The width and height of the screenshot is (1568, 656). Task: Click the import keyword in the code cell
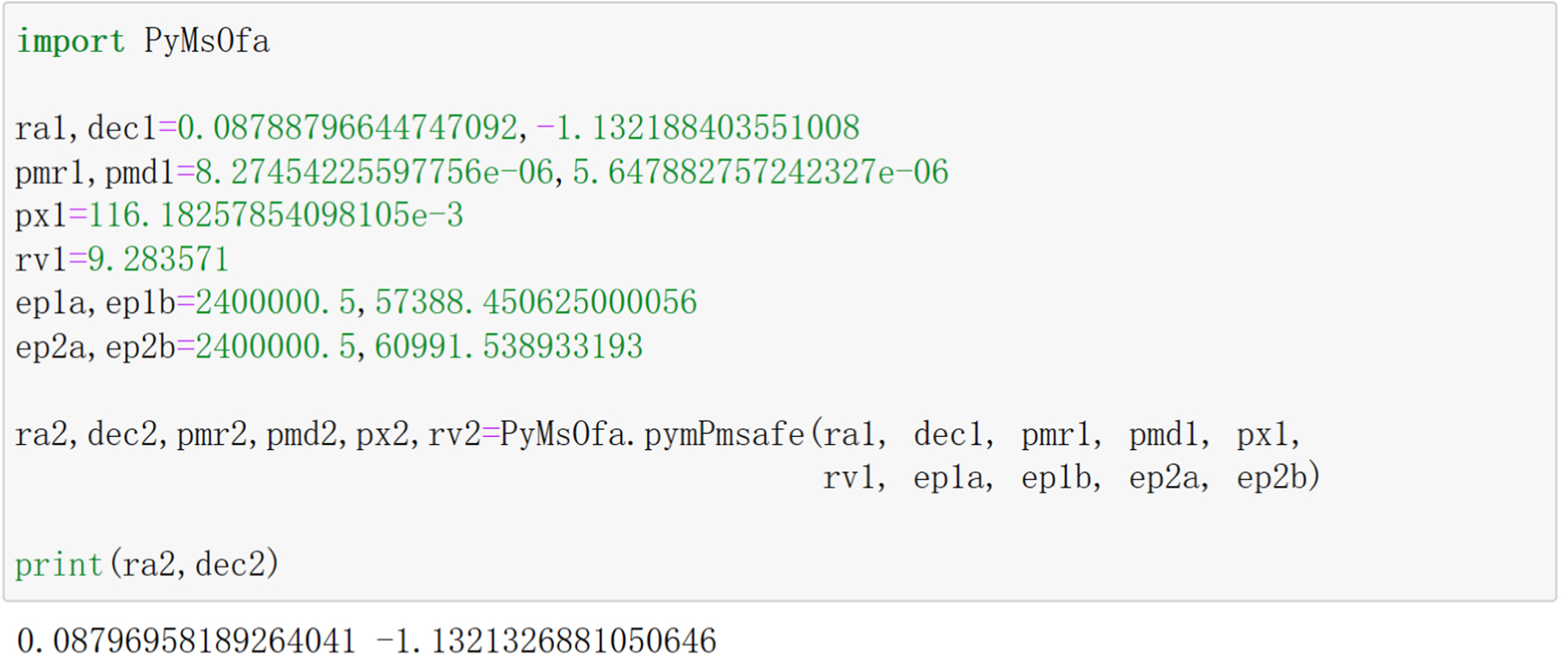[71, 41]
